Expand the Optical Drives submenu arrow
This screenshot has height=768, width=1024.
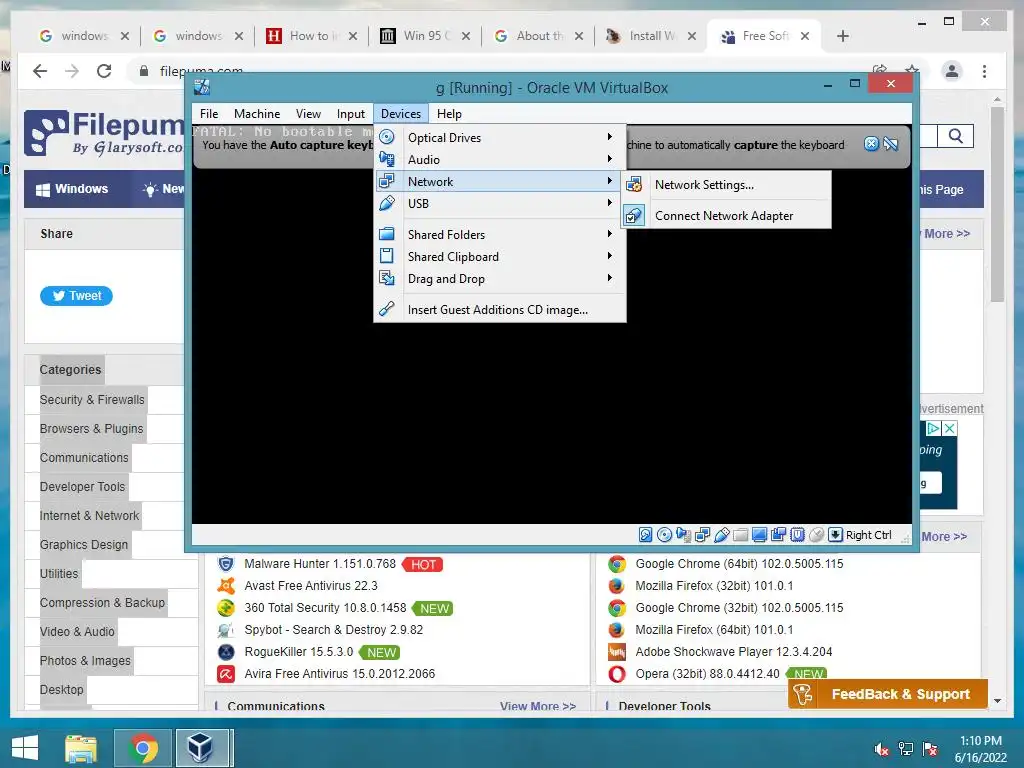pos(609,136)
